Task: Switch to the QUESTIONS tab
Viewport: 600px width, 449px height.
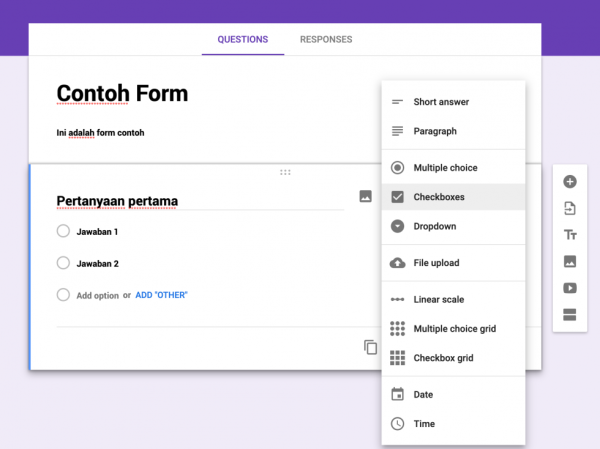Action: [243, 39]
